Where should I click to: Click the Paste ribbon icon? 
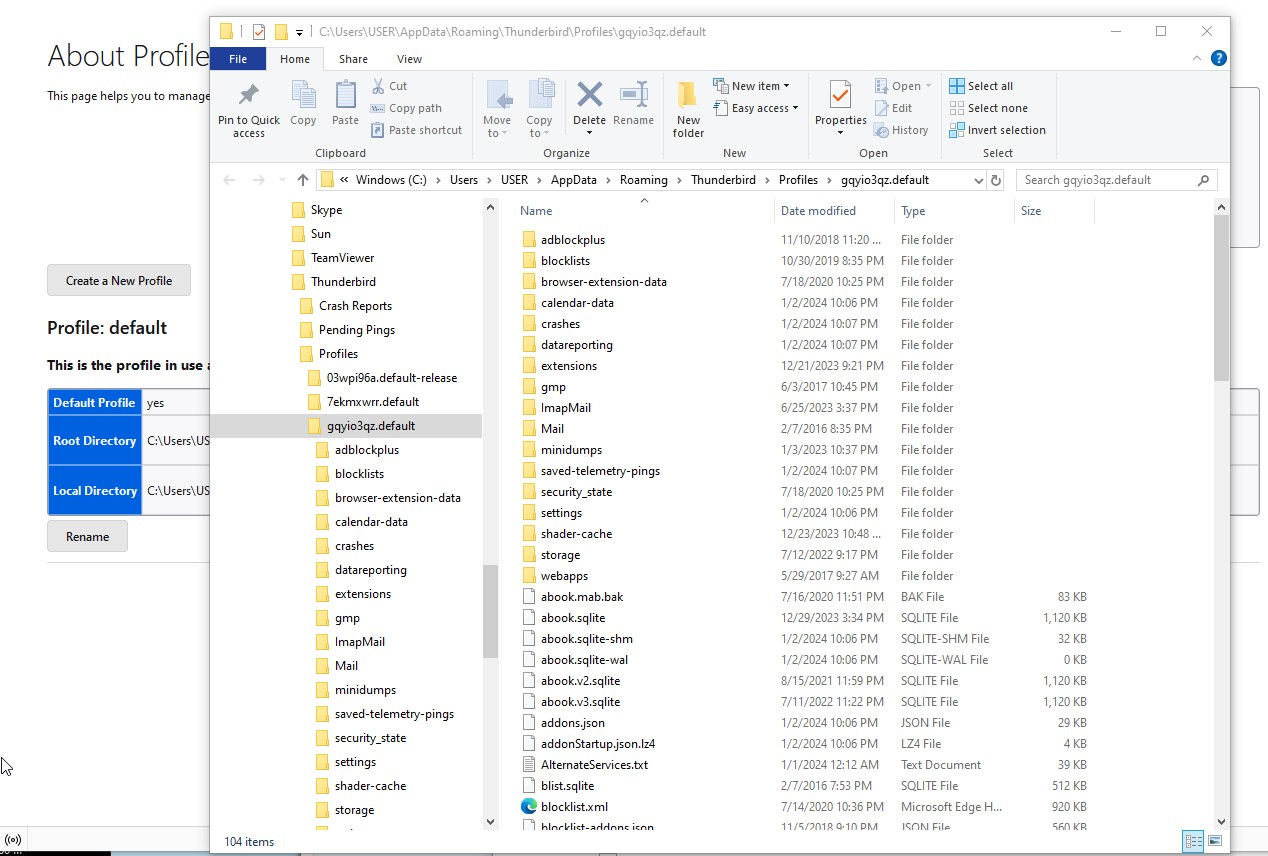[x=345, y=104]
